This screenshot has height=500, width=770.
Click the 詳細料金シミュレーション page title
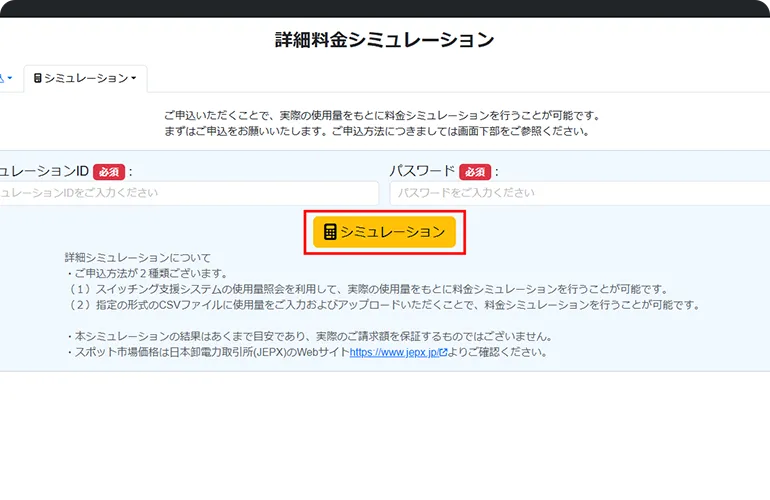(x=385, y=40)
